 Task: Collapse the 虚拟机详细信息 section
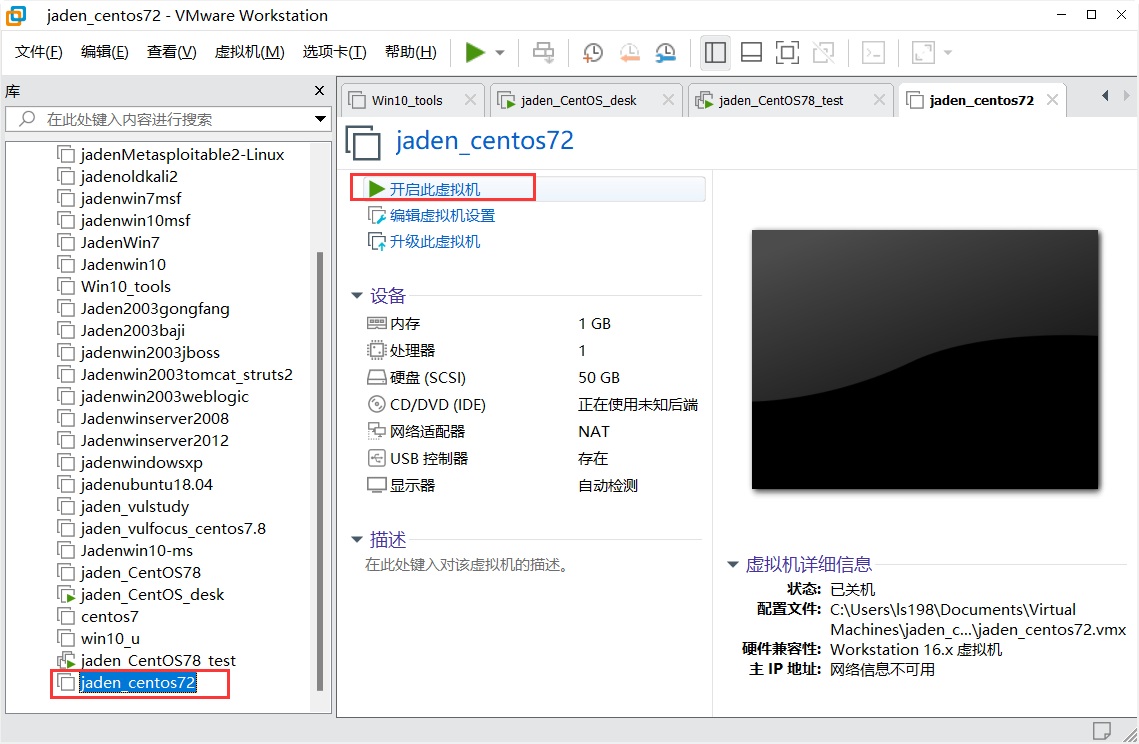[733, 563]
